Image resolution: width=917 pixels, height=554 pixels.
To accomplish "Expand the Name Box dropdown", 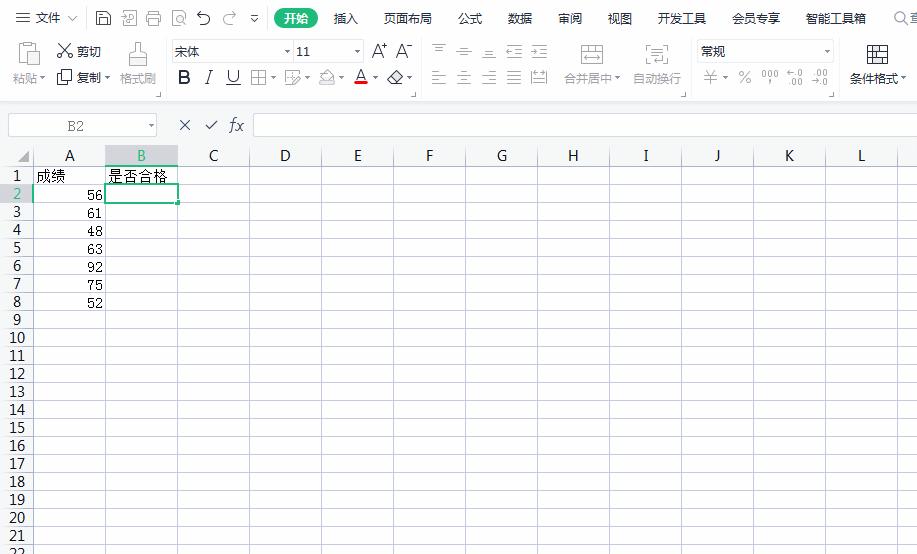I will point(151,125).
